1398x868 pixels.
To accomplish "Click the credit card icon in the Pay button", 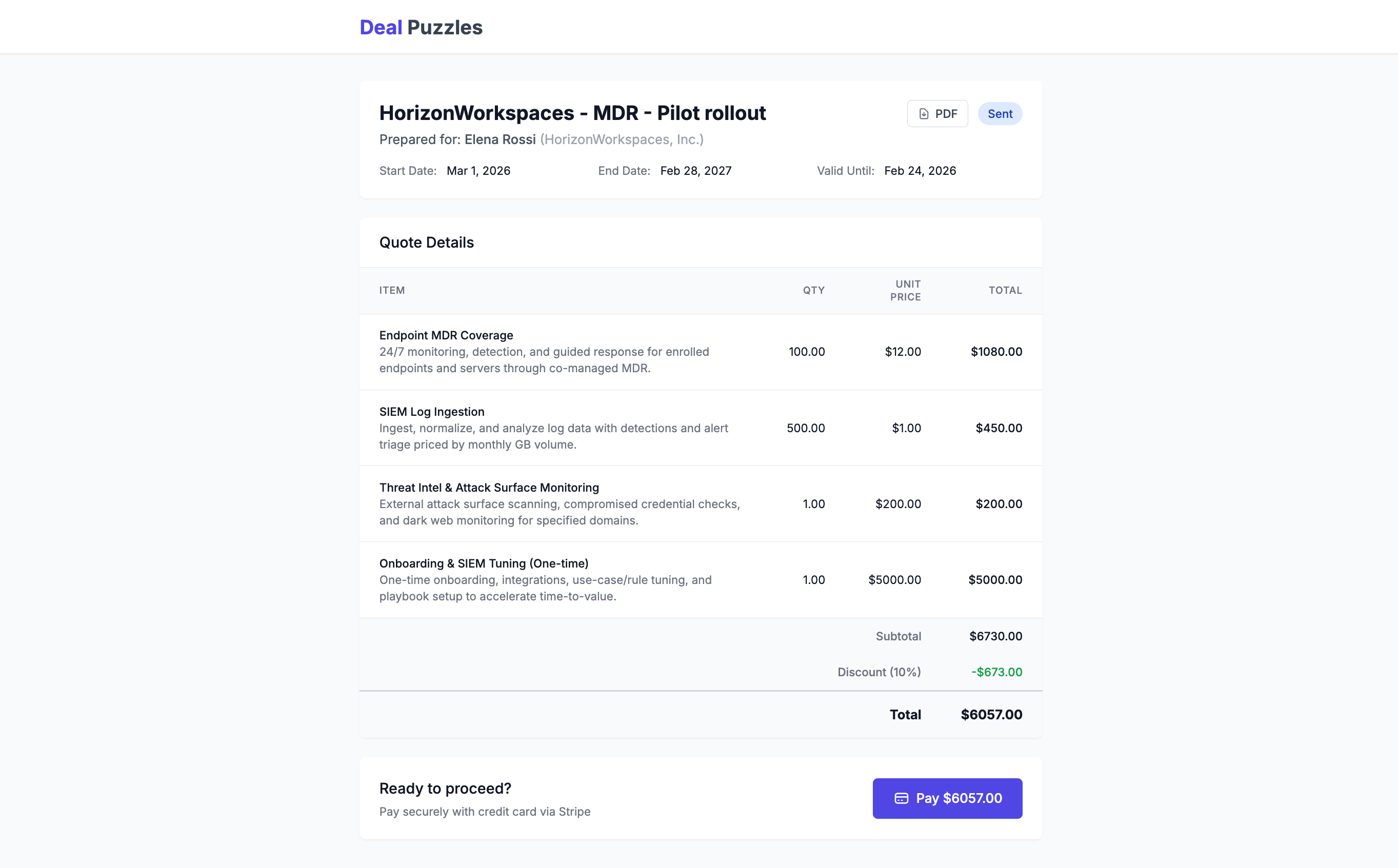I will (x=901, y=798).
